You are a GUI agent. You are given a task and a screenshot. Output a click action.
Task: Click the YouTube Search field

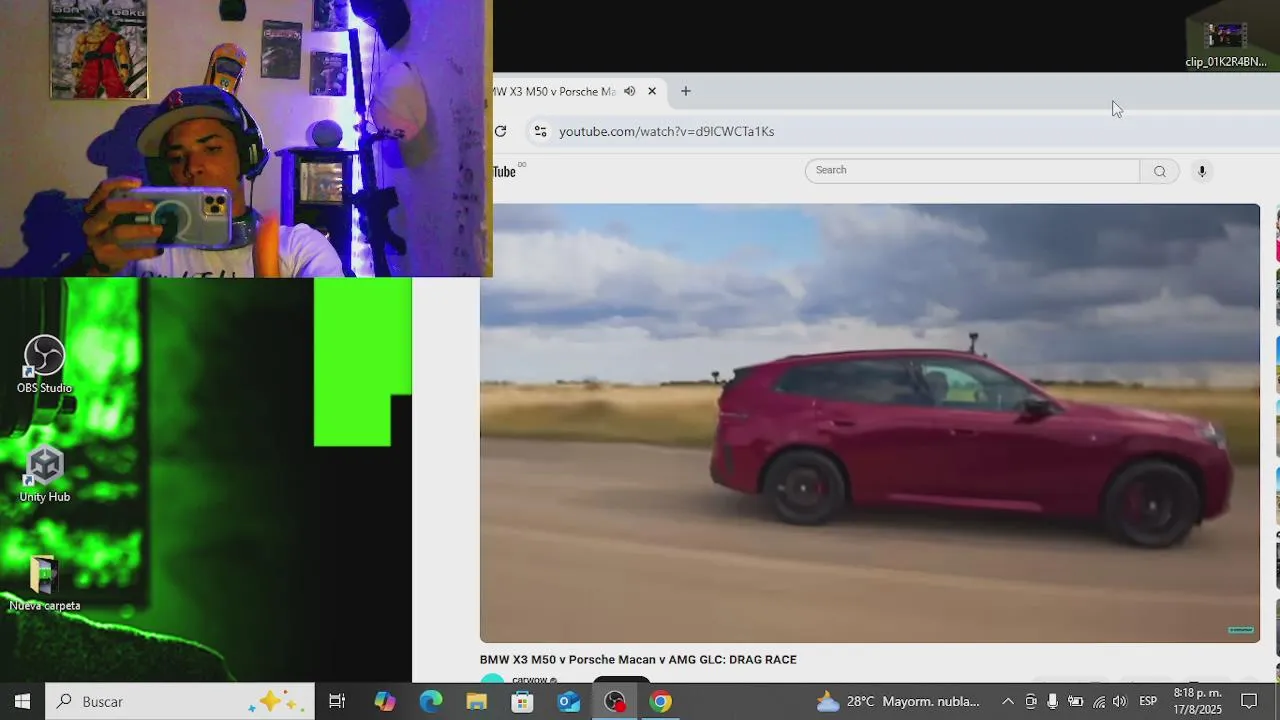[972, 170]
